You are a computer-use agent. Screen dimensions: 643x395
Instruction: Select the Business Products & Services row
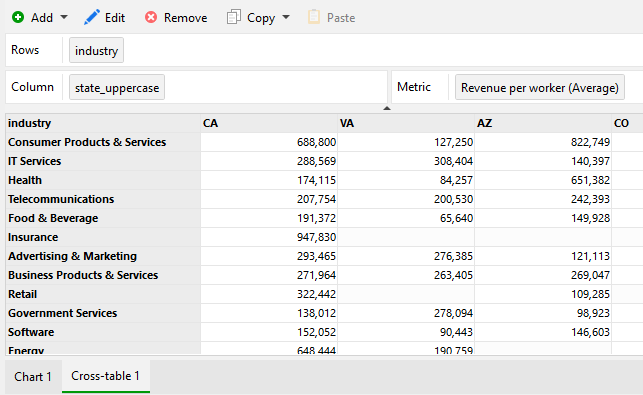coord(103,275)
